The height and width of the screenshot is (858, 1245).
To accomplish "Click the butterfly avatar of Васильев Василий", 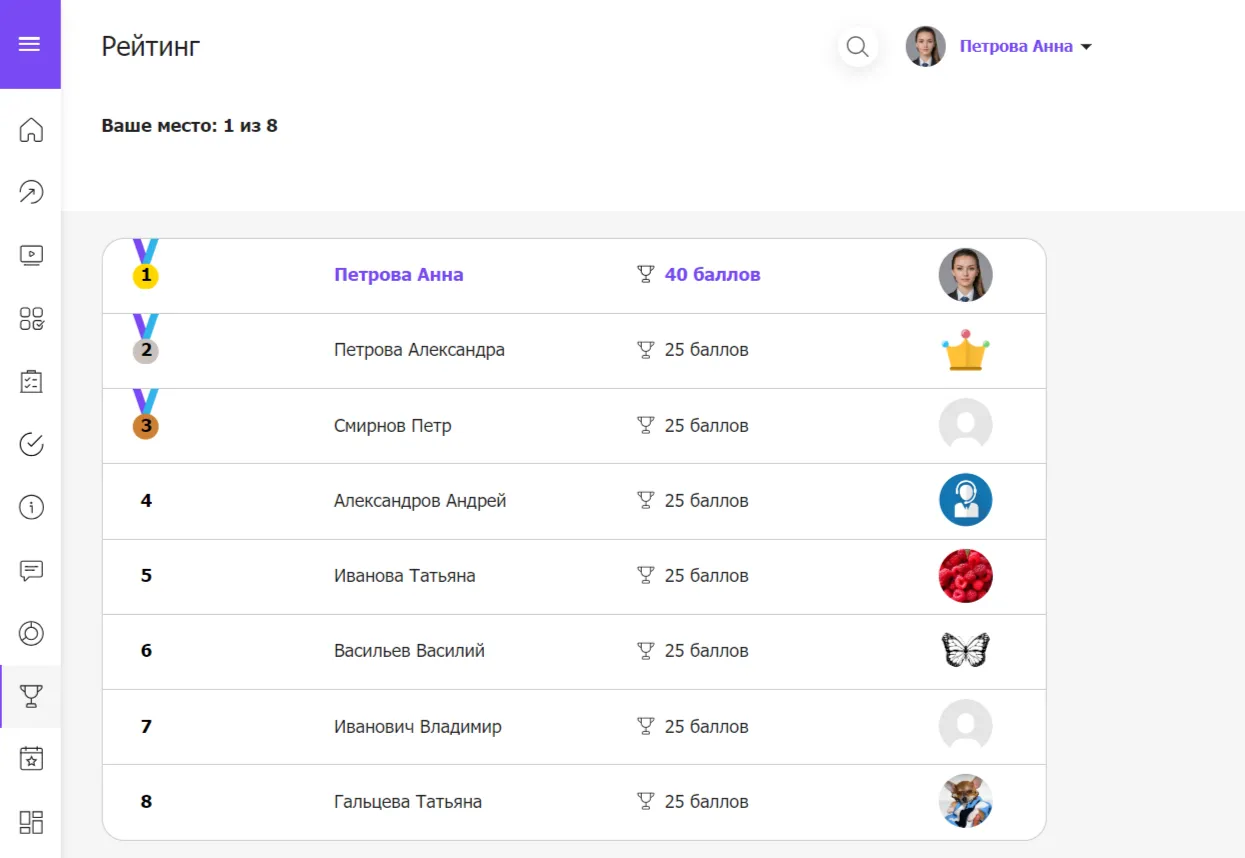I will click(965, 651).
